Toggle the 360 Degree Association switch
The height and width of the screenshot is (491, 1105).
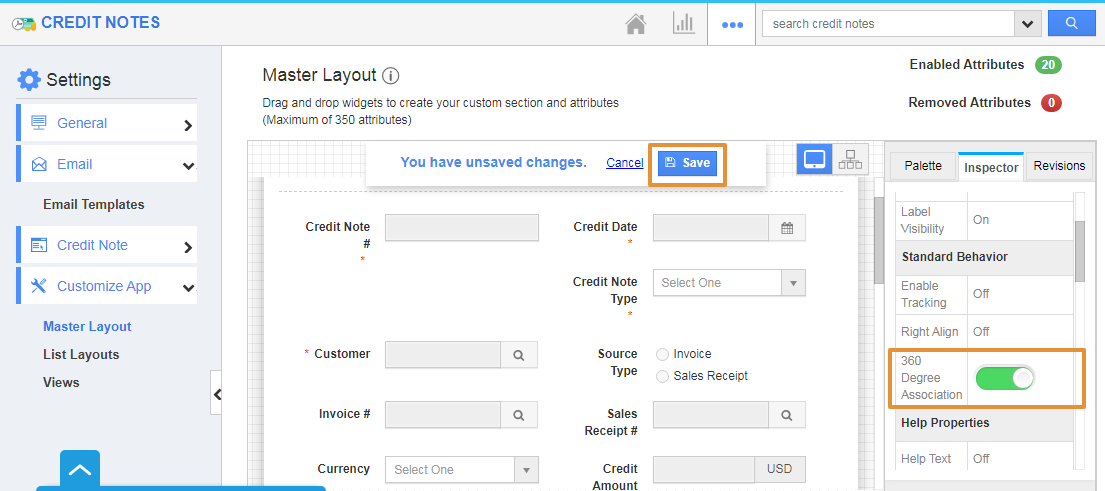(x=1006, y=378)
